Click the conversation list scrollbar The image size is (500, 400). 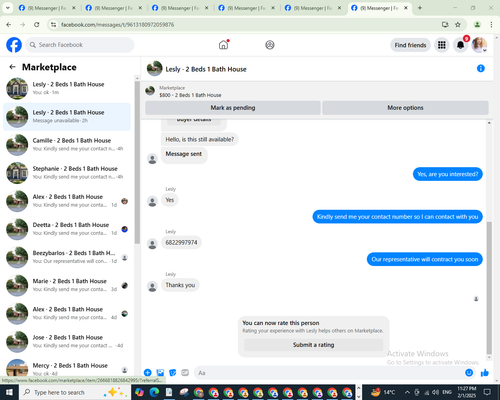(x=137, y=162)
